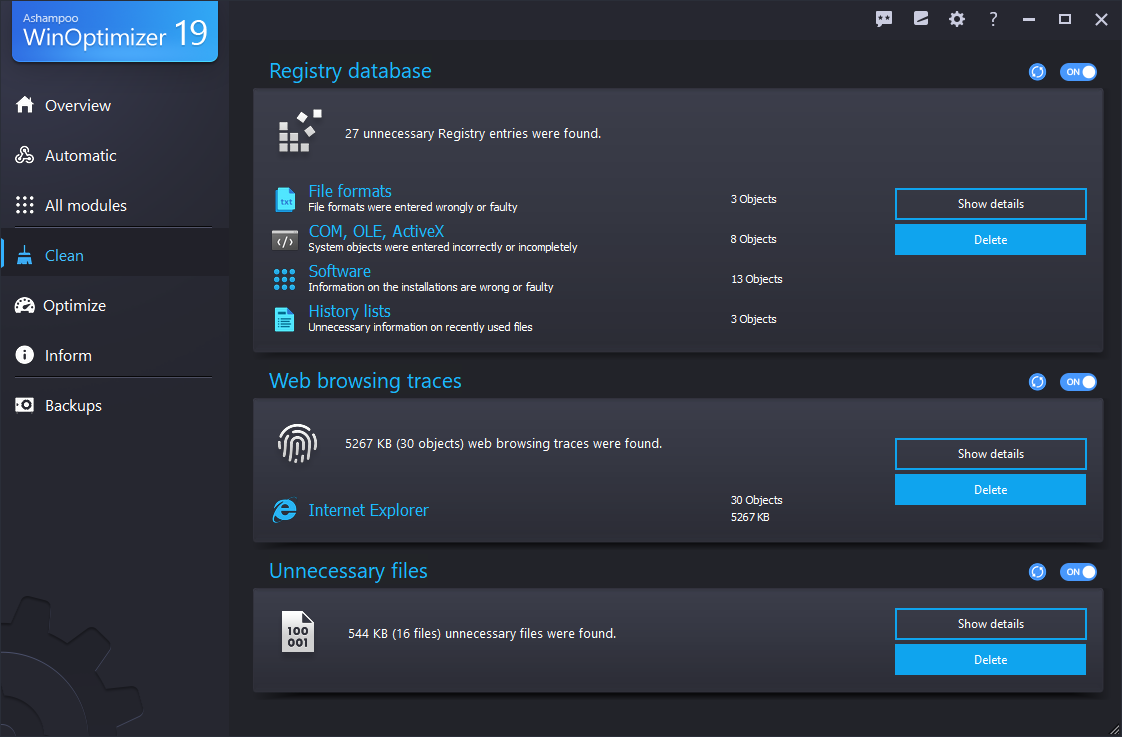
Task: Click Show details for unnecessary files
Action: click(990, 623)
